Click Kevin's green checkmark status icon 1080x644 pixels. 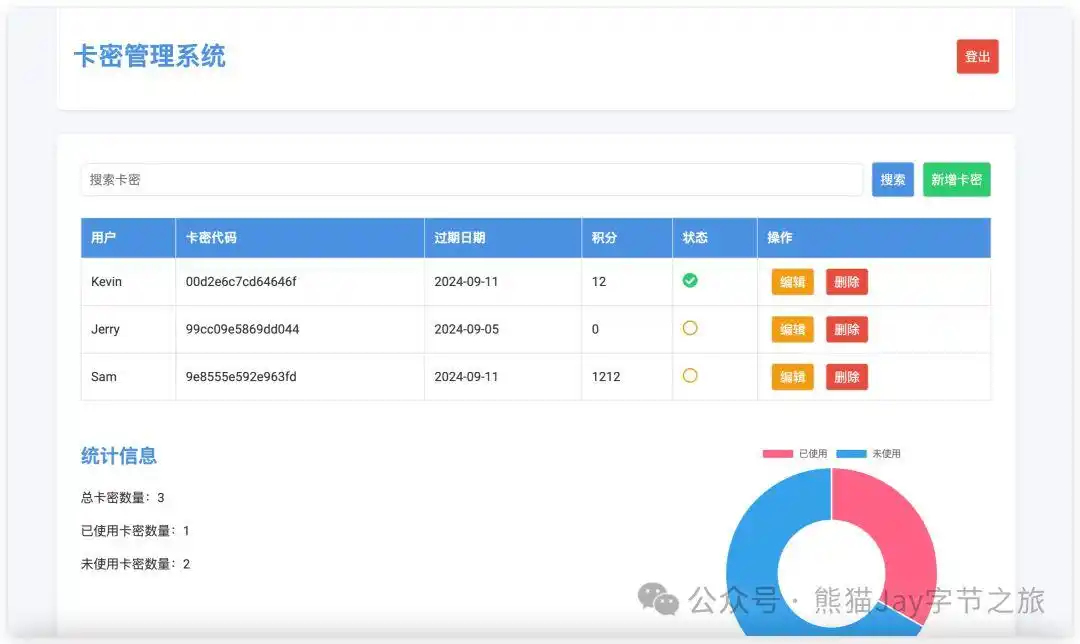pos(690,281)
